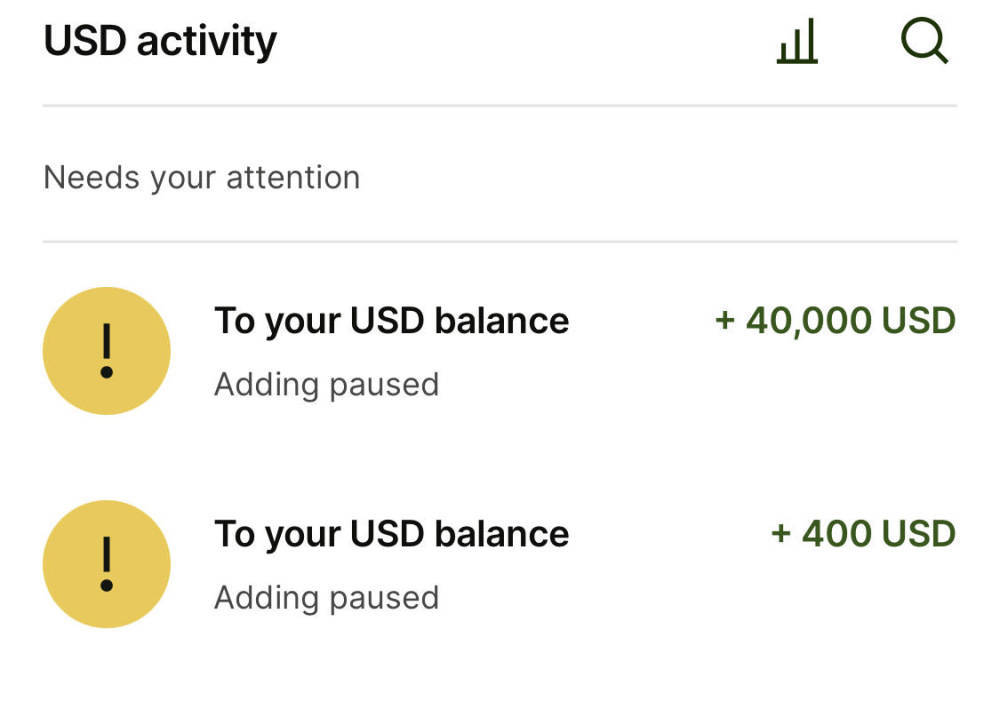Open "To your USD balance" title of 40,000 transaction
The image size is (1000, 717).
coord(391,321)
